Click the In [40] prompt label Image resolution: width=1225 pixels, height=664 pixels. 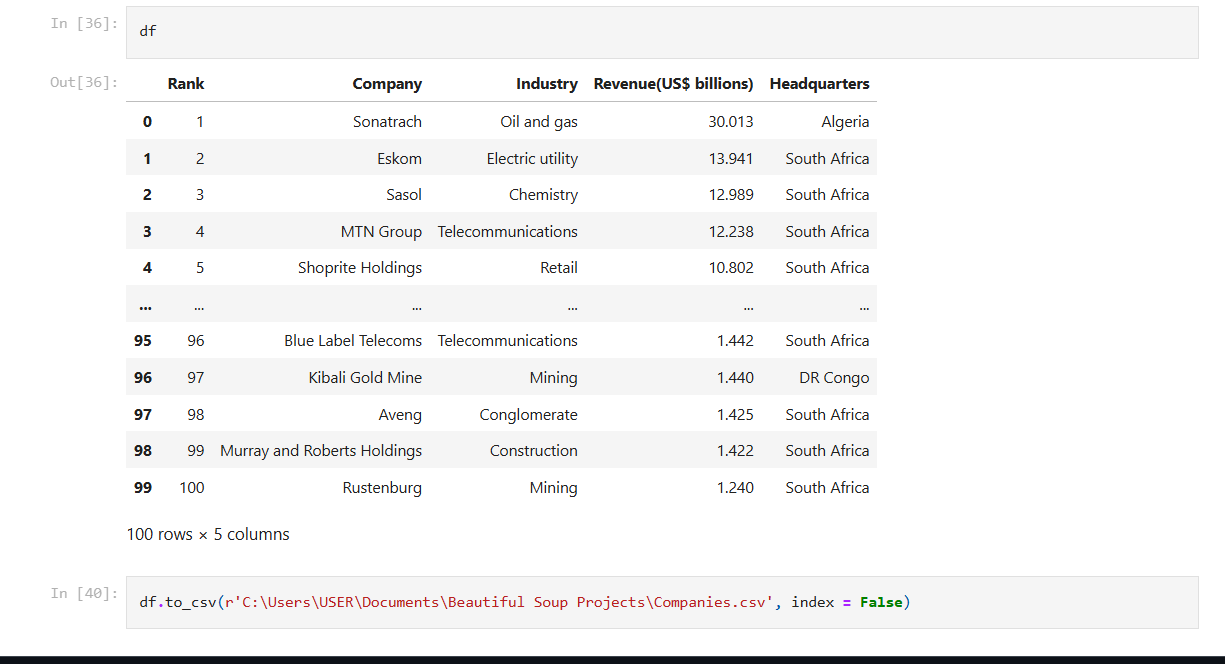click(x=84, y=593)
